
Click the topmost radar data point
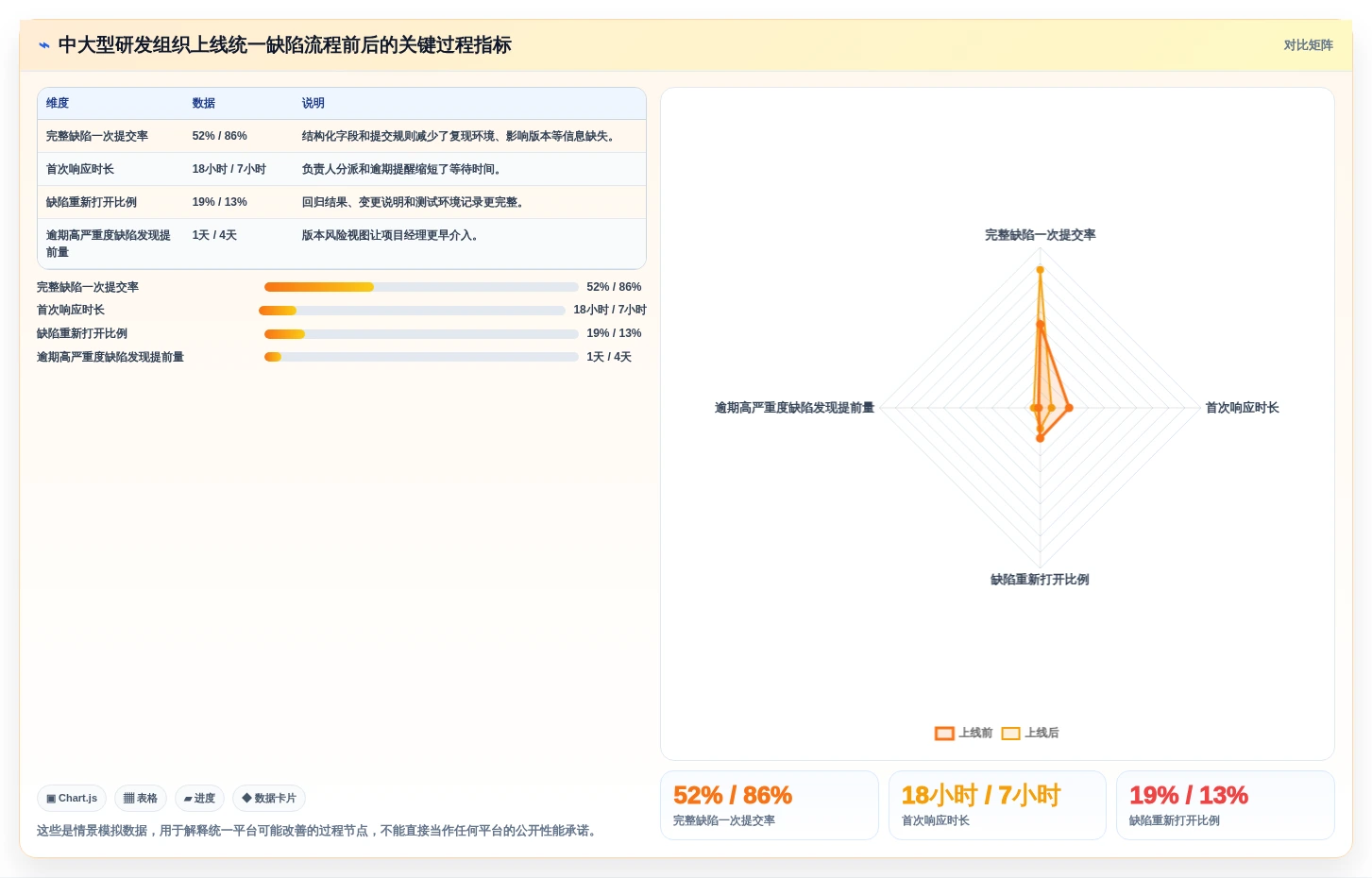[1041, 270]
